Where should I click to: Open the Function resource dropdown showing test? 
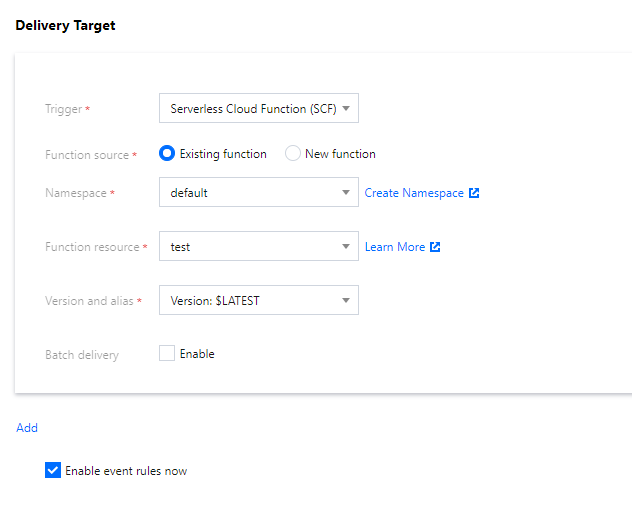(x=250, y=246)
